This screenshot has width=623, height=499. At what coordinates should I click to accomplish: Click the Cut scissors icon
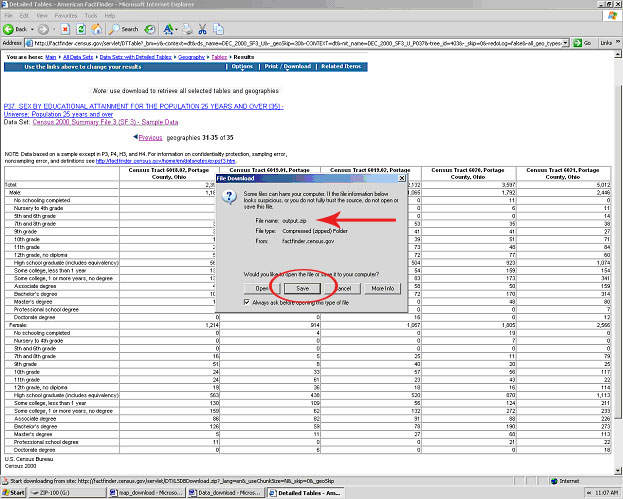203,29
